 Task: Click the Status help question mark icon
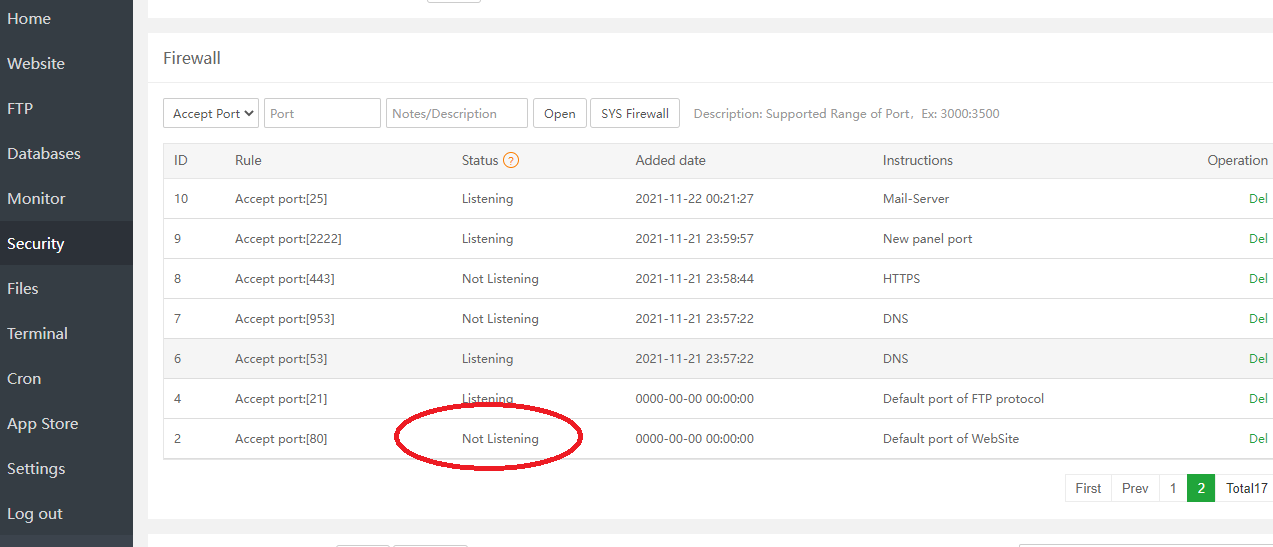pyautogui.click(x=511, y=160)
